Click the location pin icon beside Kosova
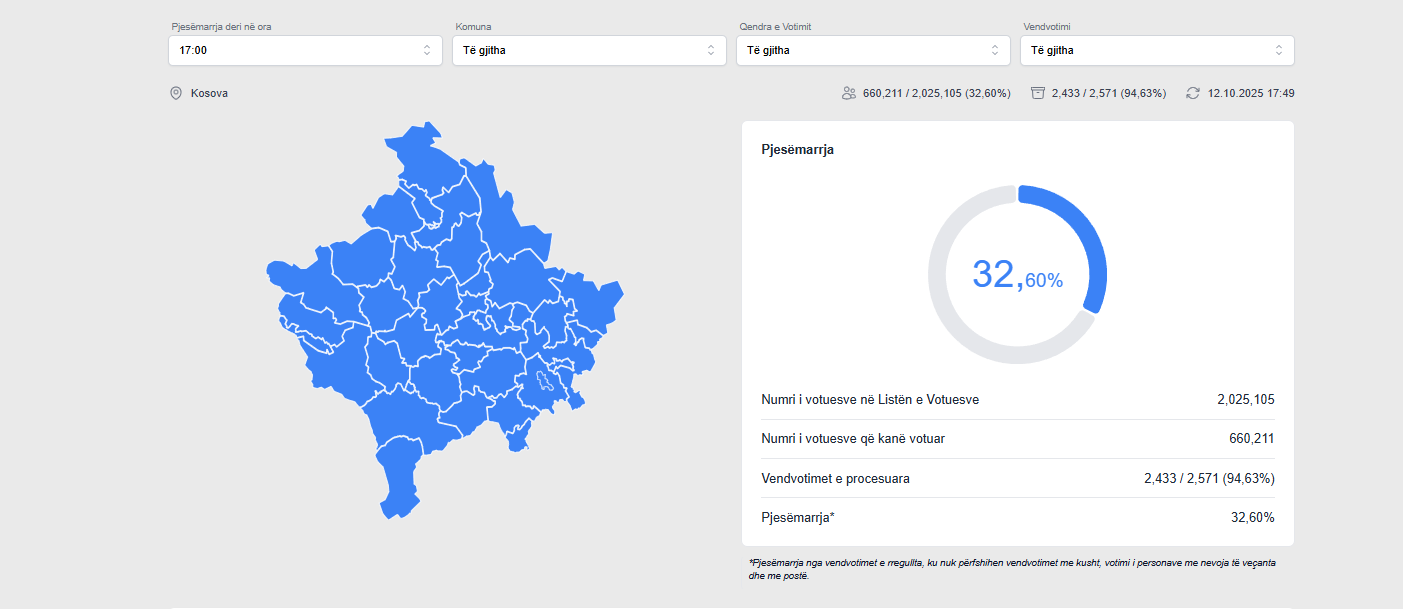 [x=176, y=93]
